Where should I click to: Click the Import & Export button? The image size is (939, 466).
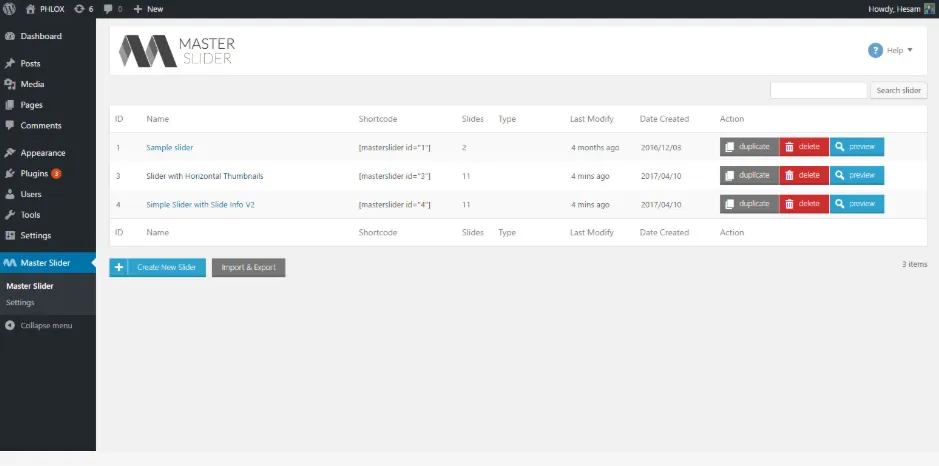(249, 267)
